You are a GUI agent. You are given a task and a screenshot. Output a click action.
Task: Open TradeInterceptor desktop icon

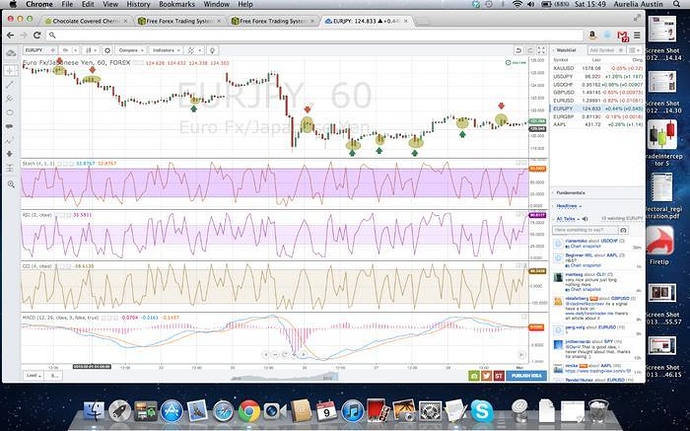(662, 143)
